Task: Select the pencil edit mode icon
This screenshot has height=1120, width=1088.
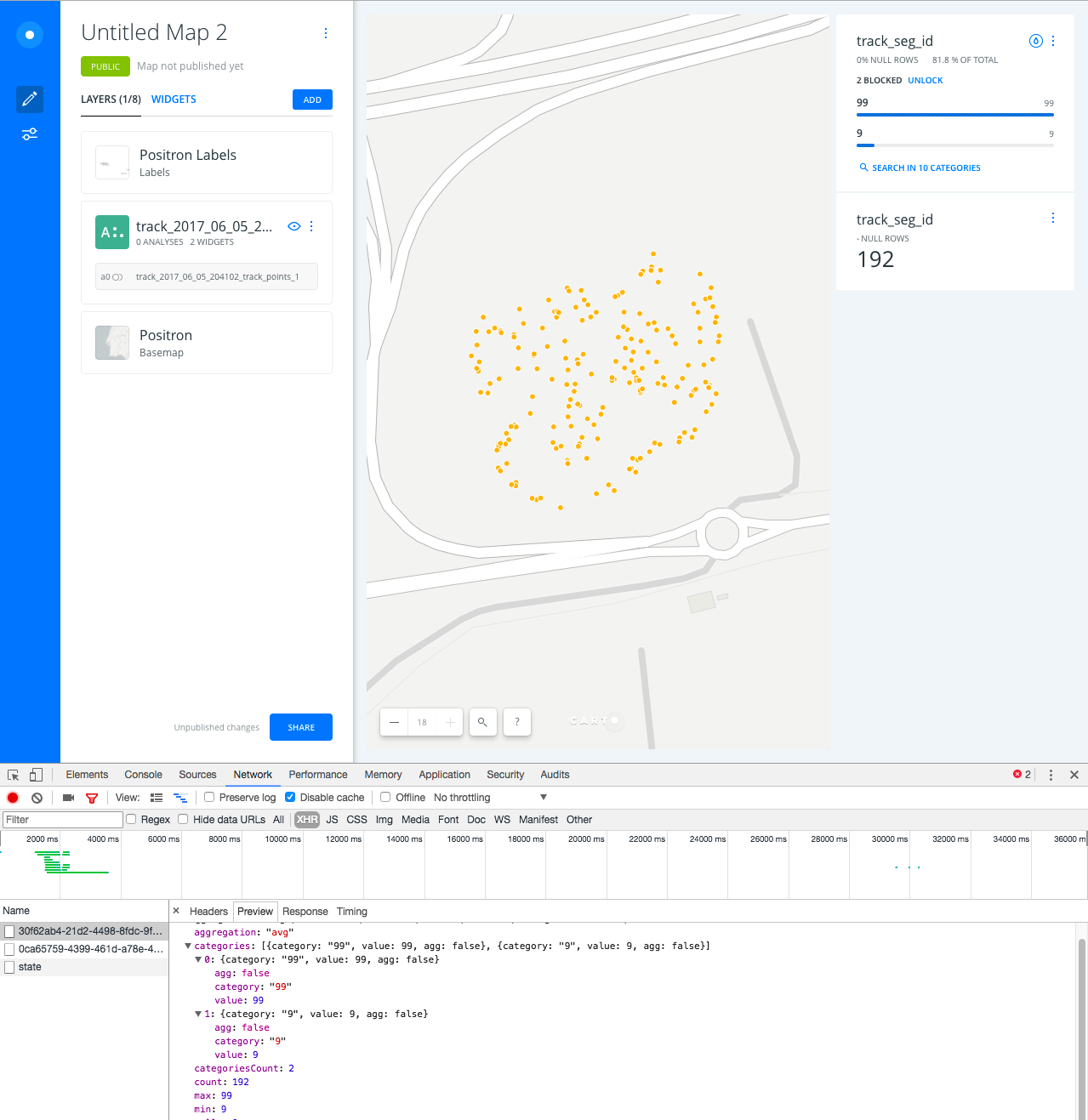Action: (x=30, y=99)
